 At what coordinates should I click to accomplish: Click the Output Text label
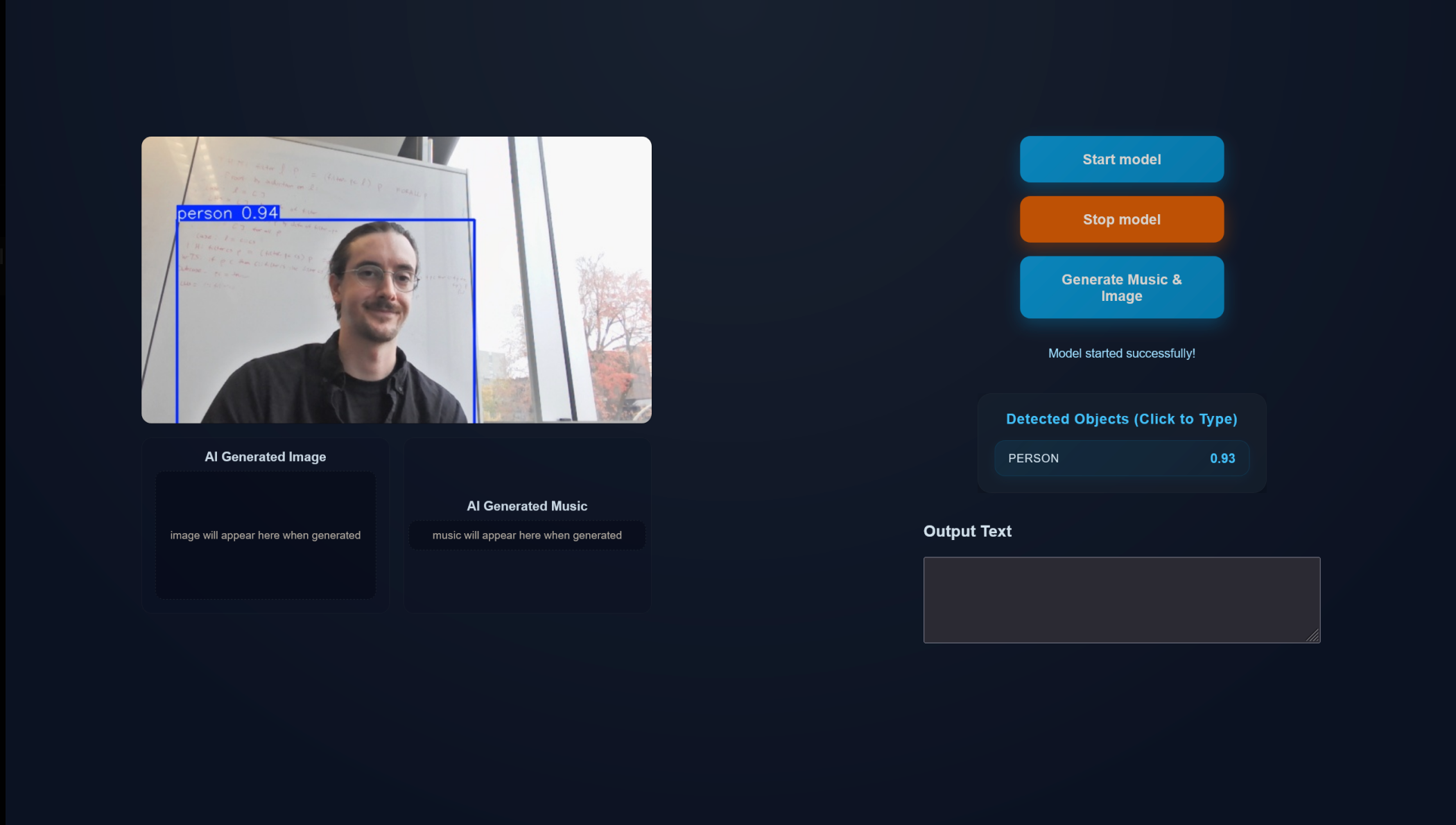[967, 531]
